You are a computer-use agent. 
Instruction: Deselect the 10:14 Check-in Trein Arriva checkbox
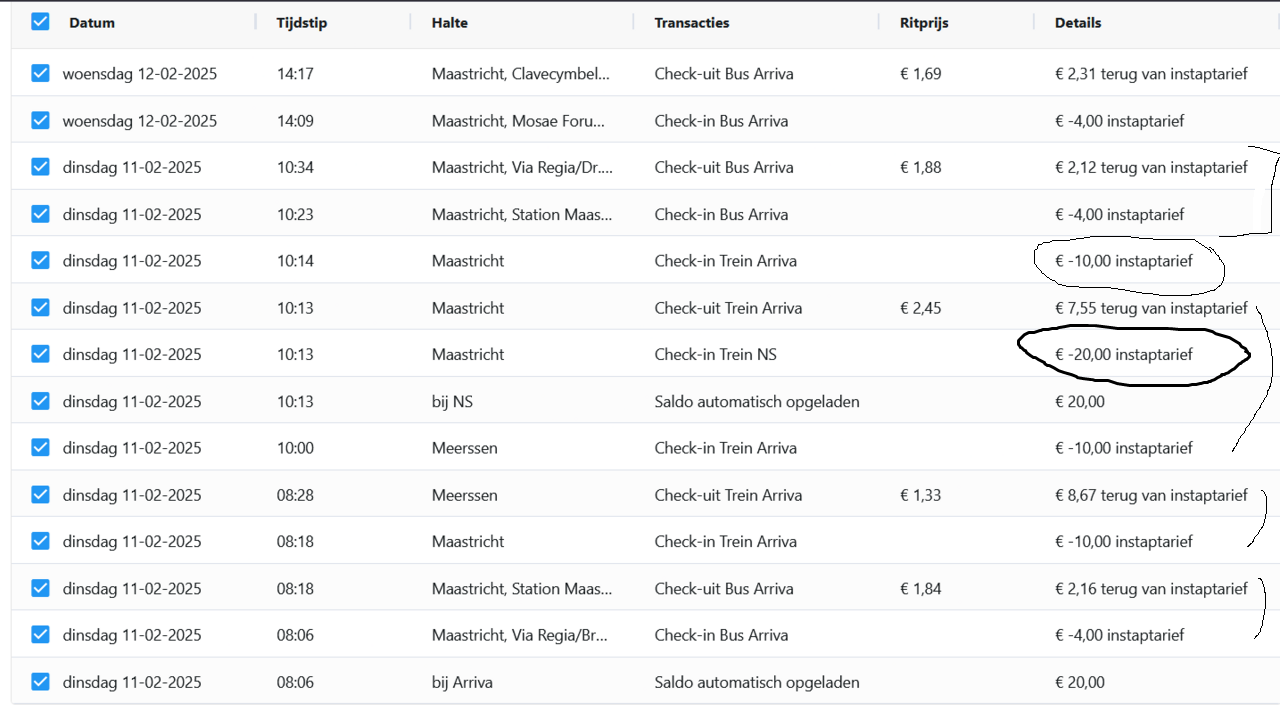click(x=40, y=260)
